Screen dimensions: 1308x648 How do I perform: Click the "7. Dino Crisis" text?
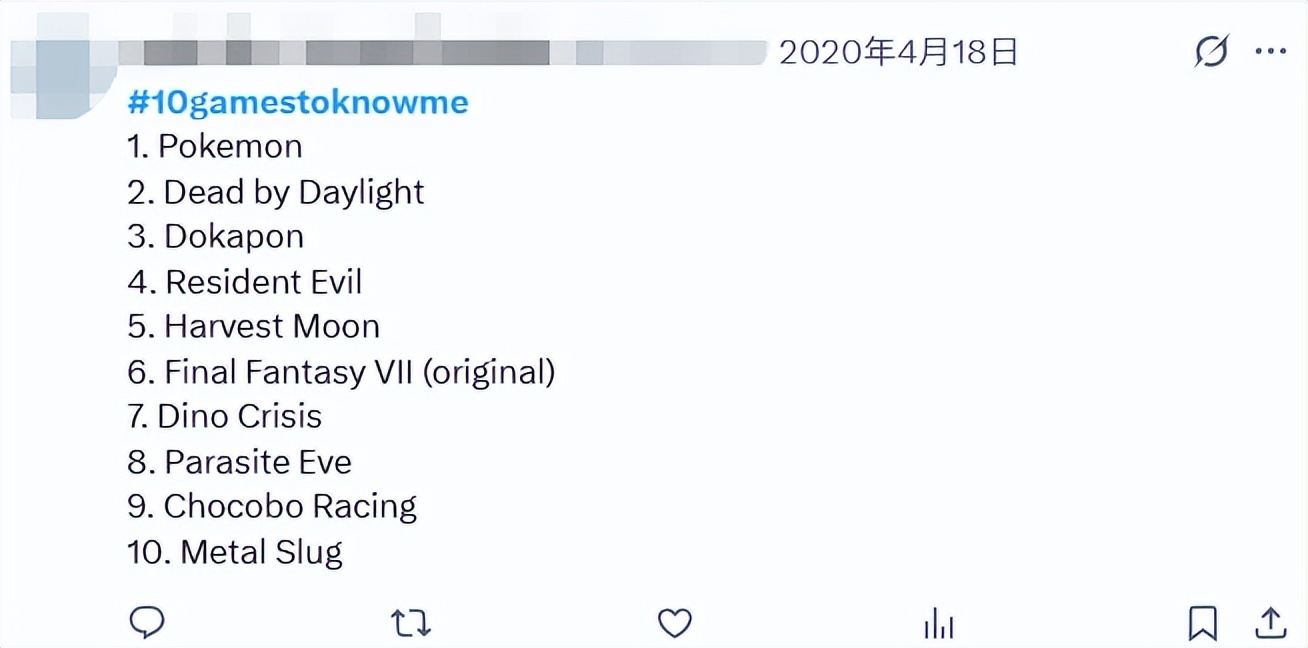(225, 417)
